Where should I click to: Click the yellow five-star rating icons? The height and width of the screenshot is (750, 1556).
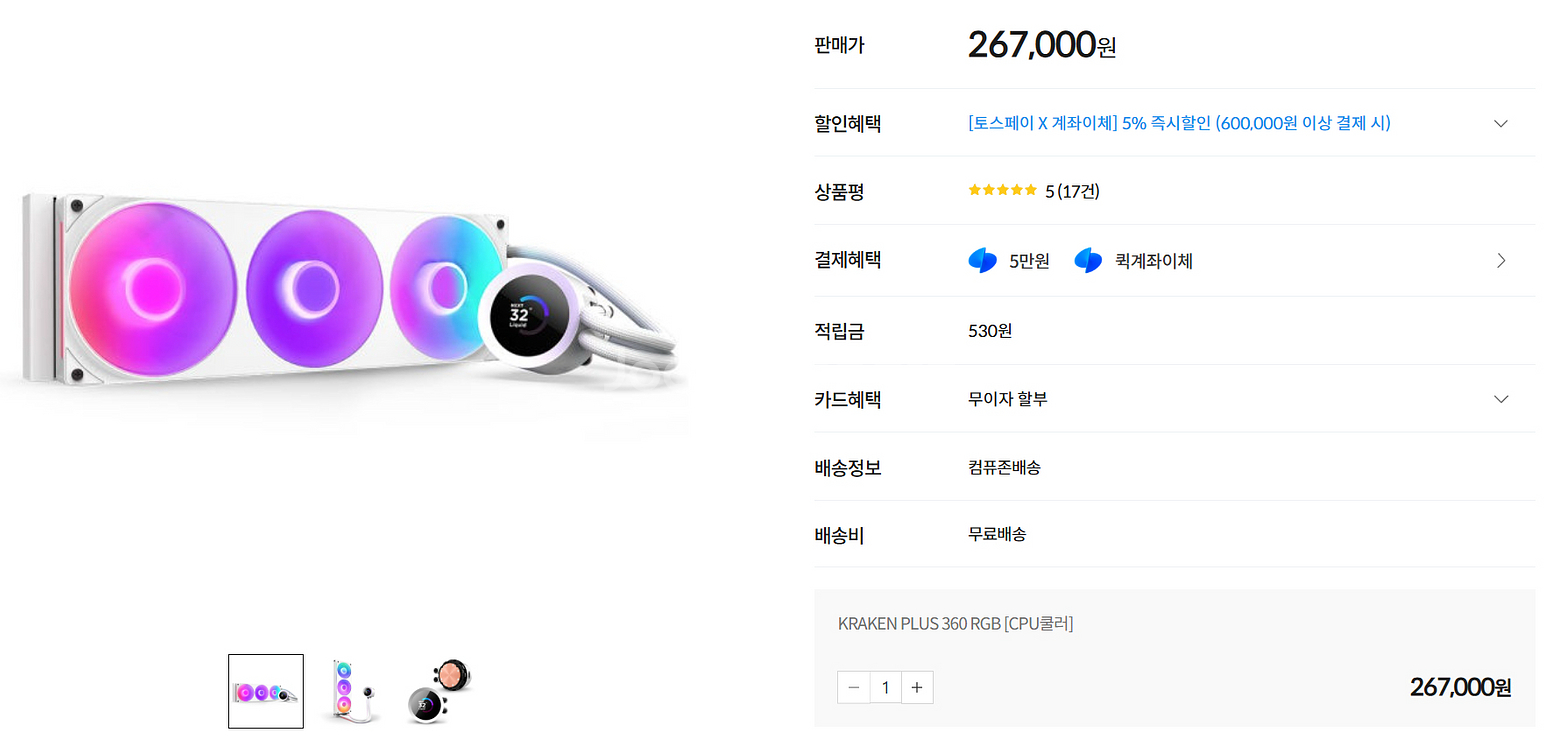tap(1002, 190)
